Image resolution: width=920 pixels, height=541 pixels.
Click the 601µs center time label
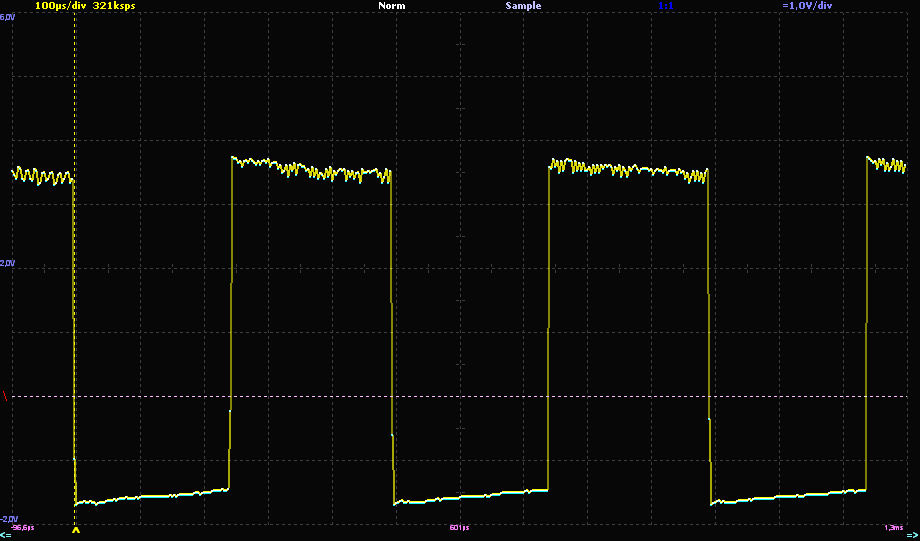[x=459, y=526]
